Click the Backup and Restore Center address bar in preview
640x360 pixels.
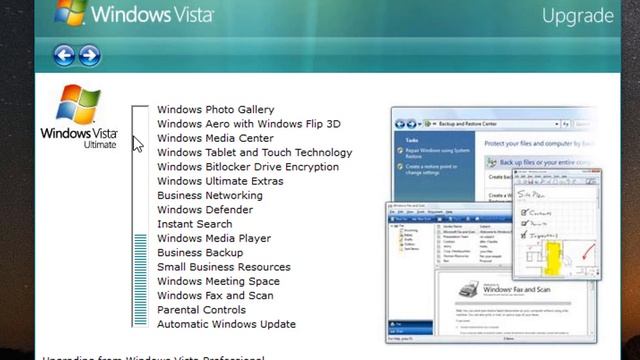(491, 124)
